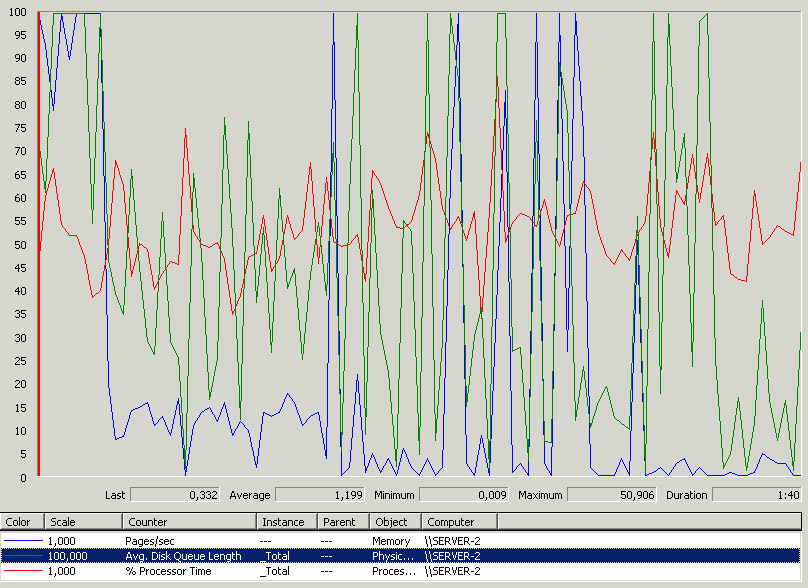Sort by the Object column header
This screenshot has height=588, width=808.
click(x=395, y=522)
